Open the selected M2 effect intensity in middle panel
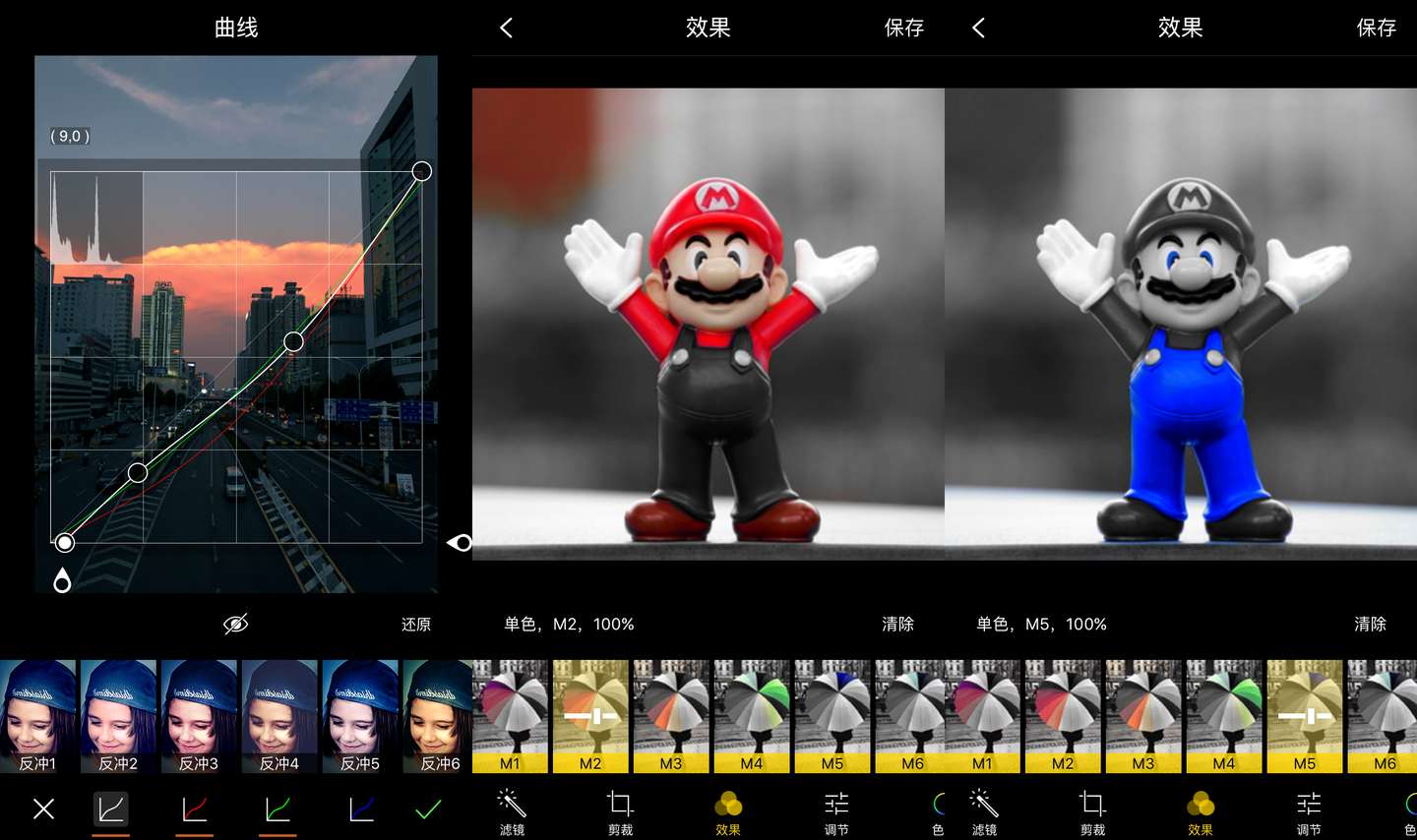Image resolution: width=1417 pixels, height=840 pixels. point(590,716)
